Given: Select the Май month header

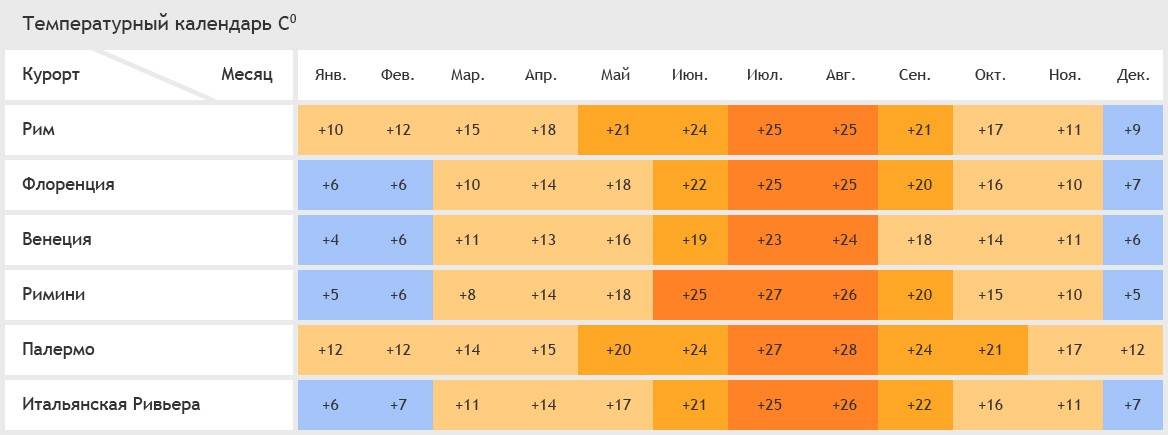Looking at the screenshot, I should point(615,75).
